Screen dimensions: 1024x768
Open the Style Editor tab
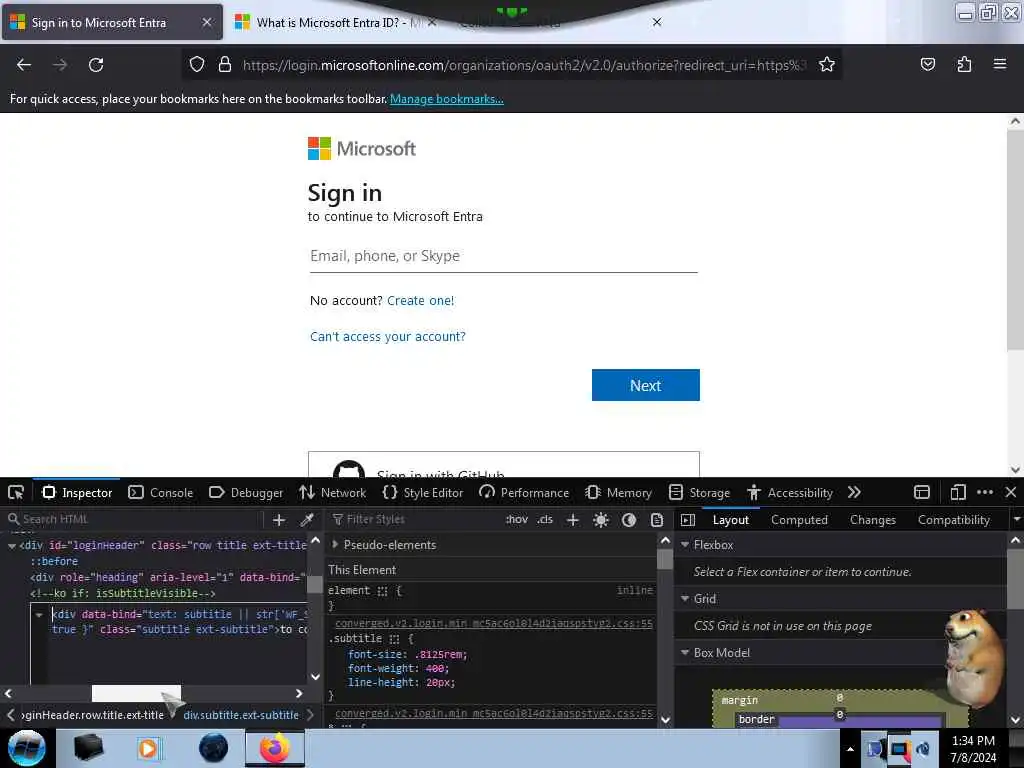(x=423, y=493)
